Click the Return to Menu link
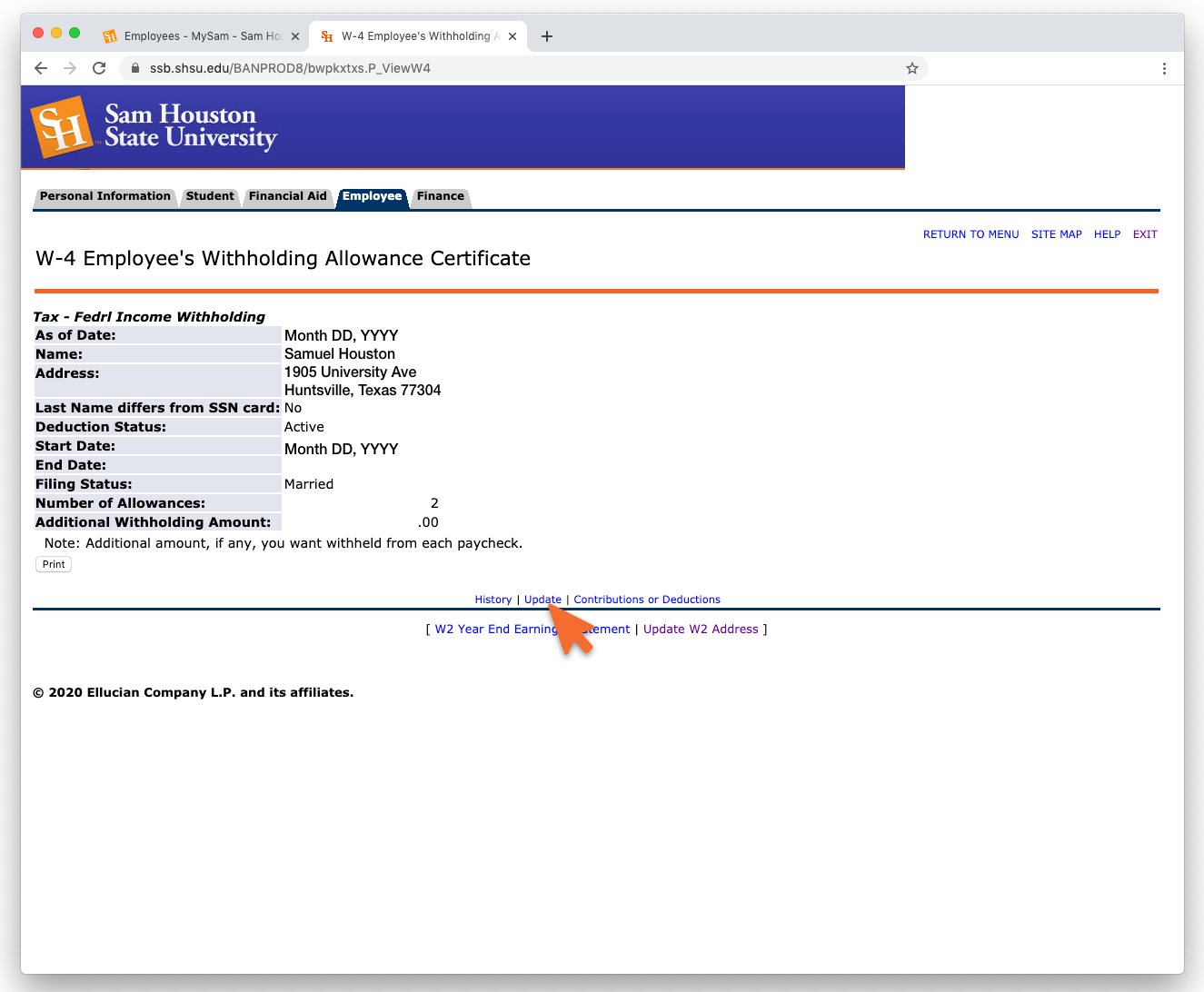This screenshot has height=992, width=1204. point(970,234)
